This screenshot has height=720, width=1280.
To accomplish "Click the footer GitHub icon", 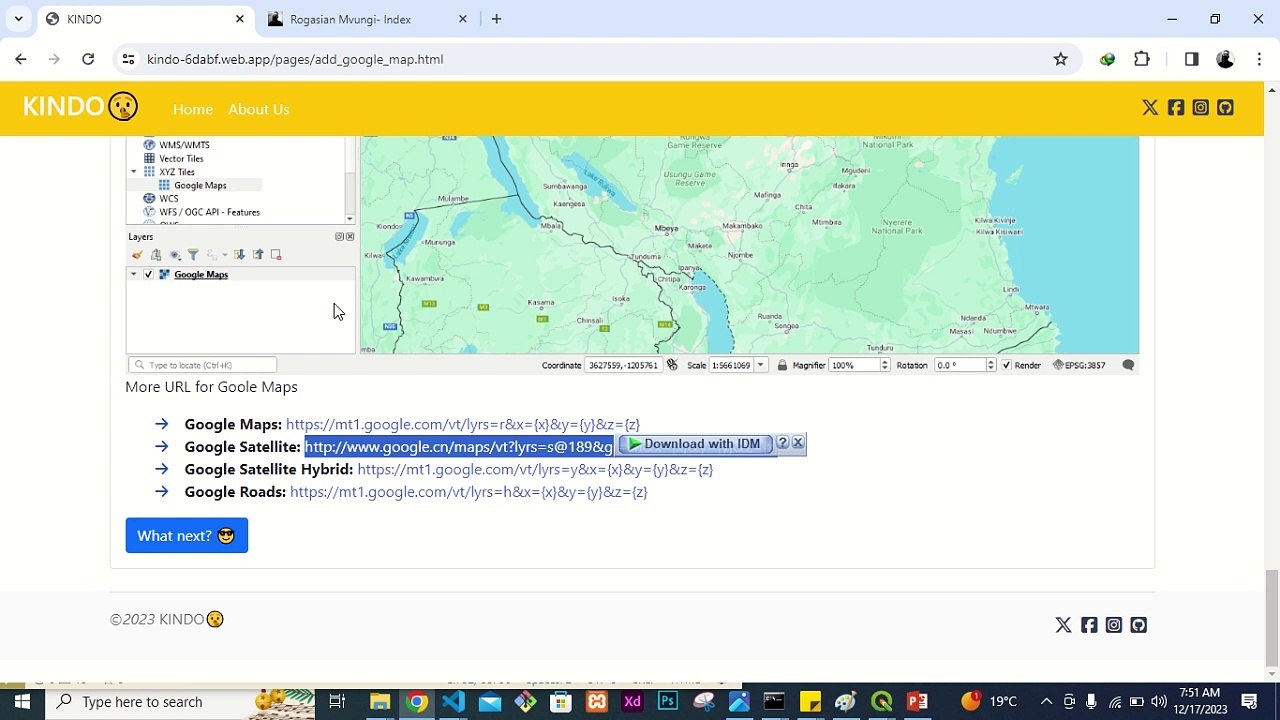I will tap(1138, 625).
